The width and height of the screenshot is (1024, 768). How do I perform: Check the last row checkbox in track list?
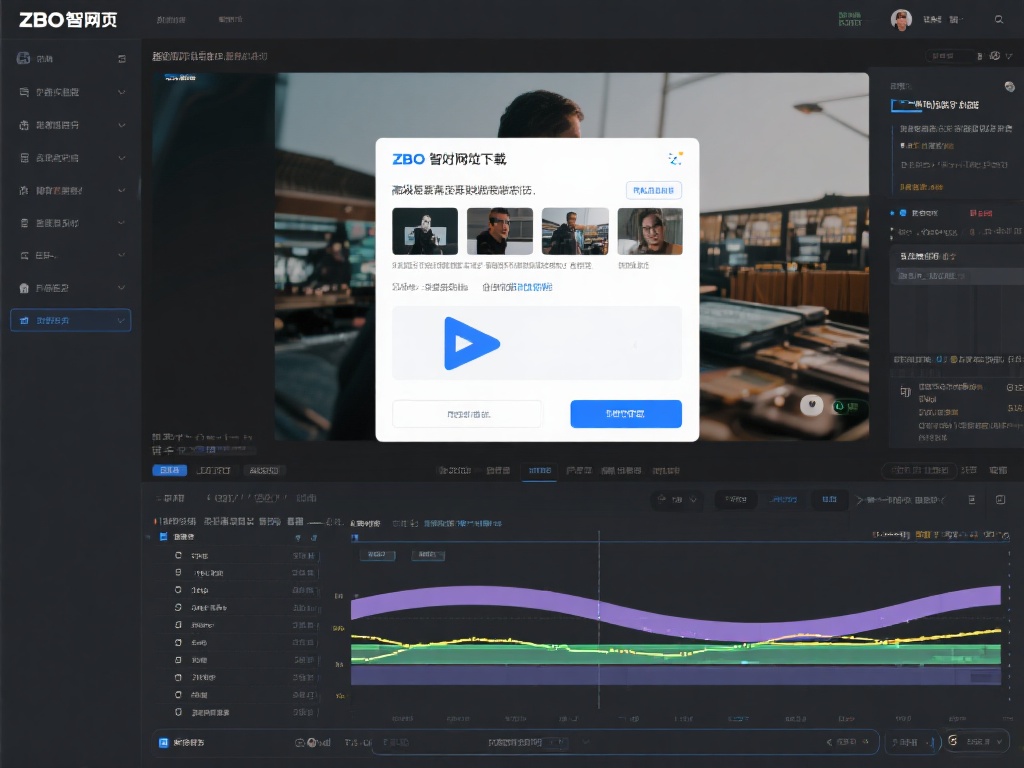pyautogui.click(x=178, y=713)
